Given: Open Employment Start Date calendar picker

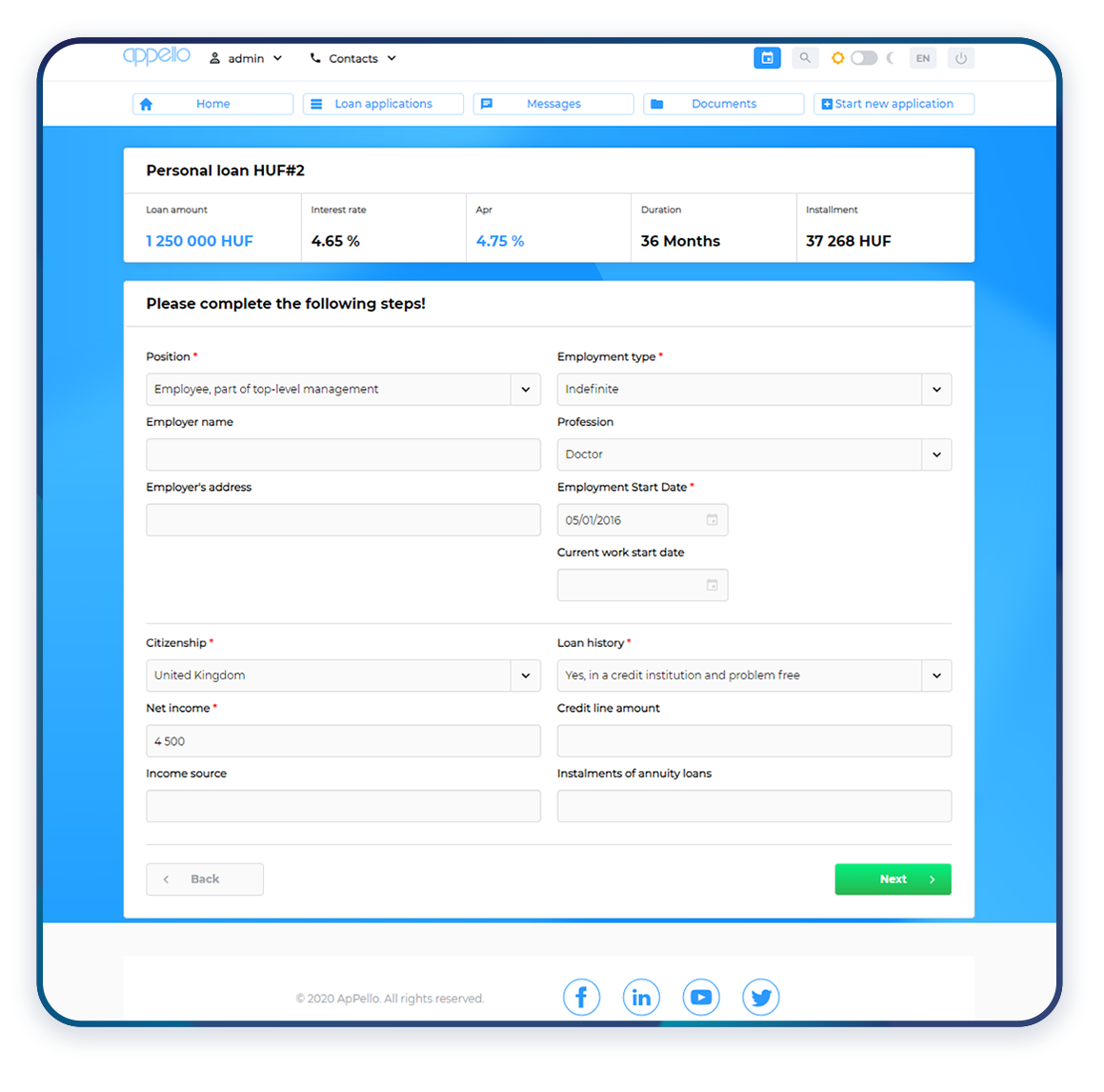Looking at the screenshot, I should pyautogui.click(x=712, y=520).
